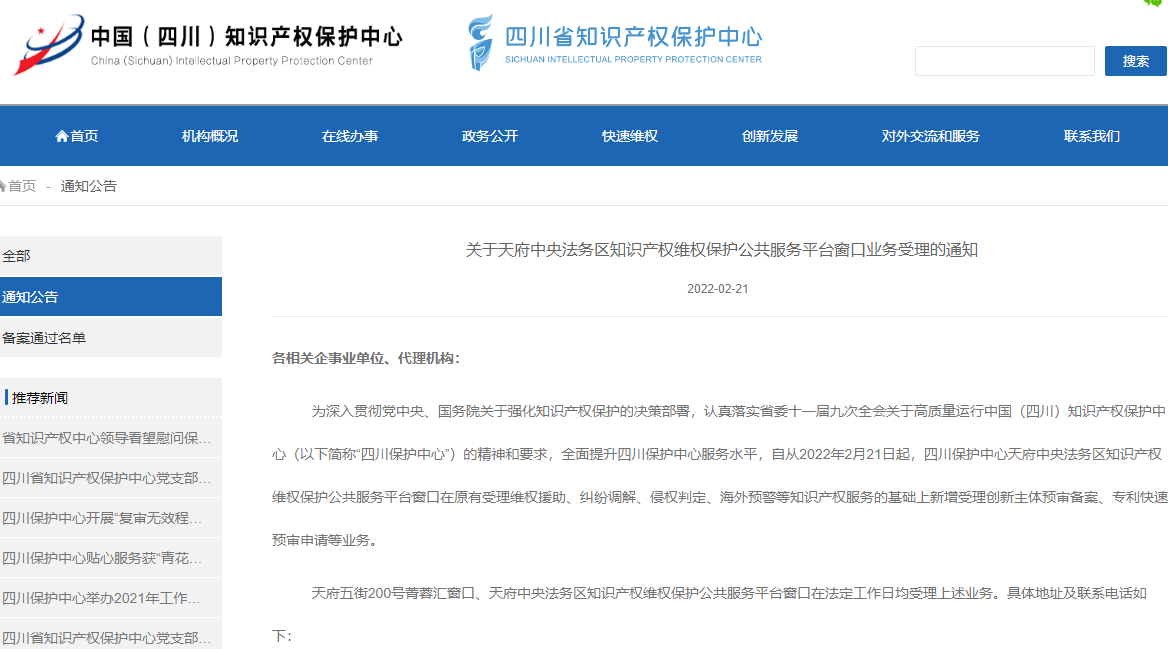The image size is (1168, 649).
Task: Open the 联系我们 contact page
Action: (x=1092, y=136)
